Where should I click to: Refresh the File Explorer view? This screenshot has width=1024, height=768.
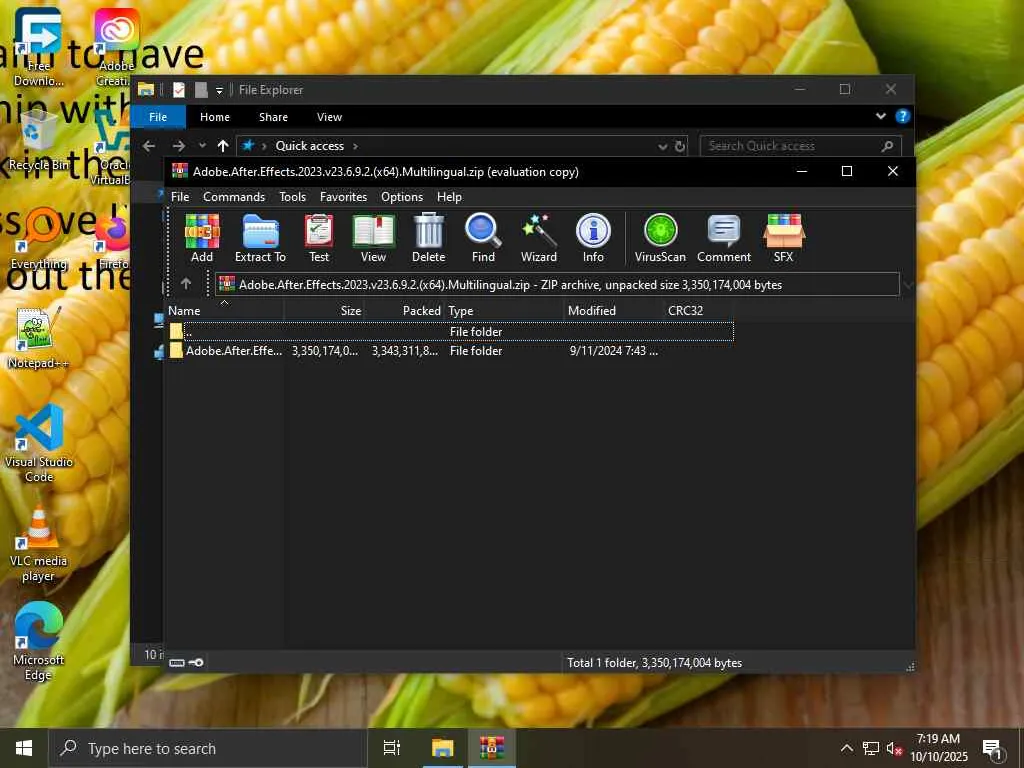(x=680, y=146)
